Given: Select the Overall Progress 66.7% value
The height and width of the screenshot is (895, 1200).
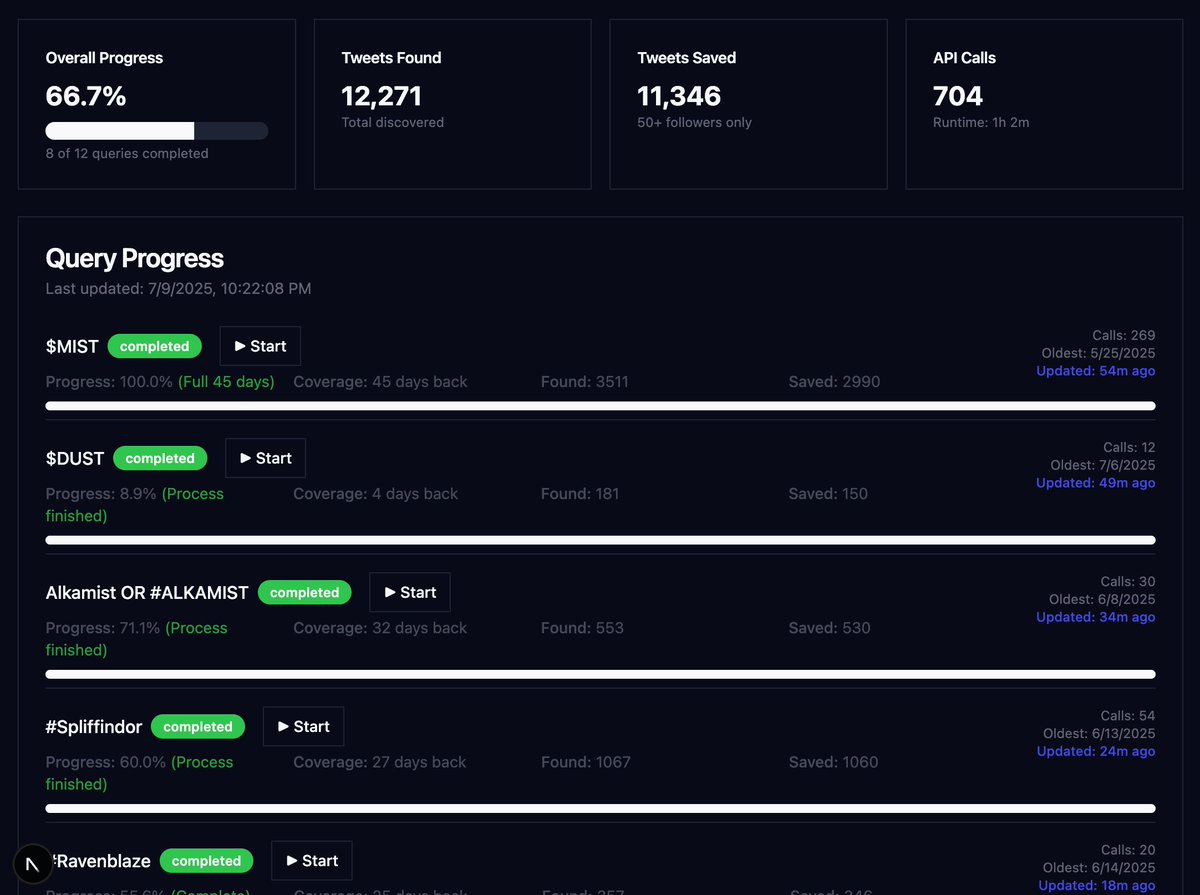Looking at the screenshot, I should click(x=86, y=96).
